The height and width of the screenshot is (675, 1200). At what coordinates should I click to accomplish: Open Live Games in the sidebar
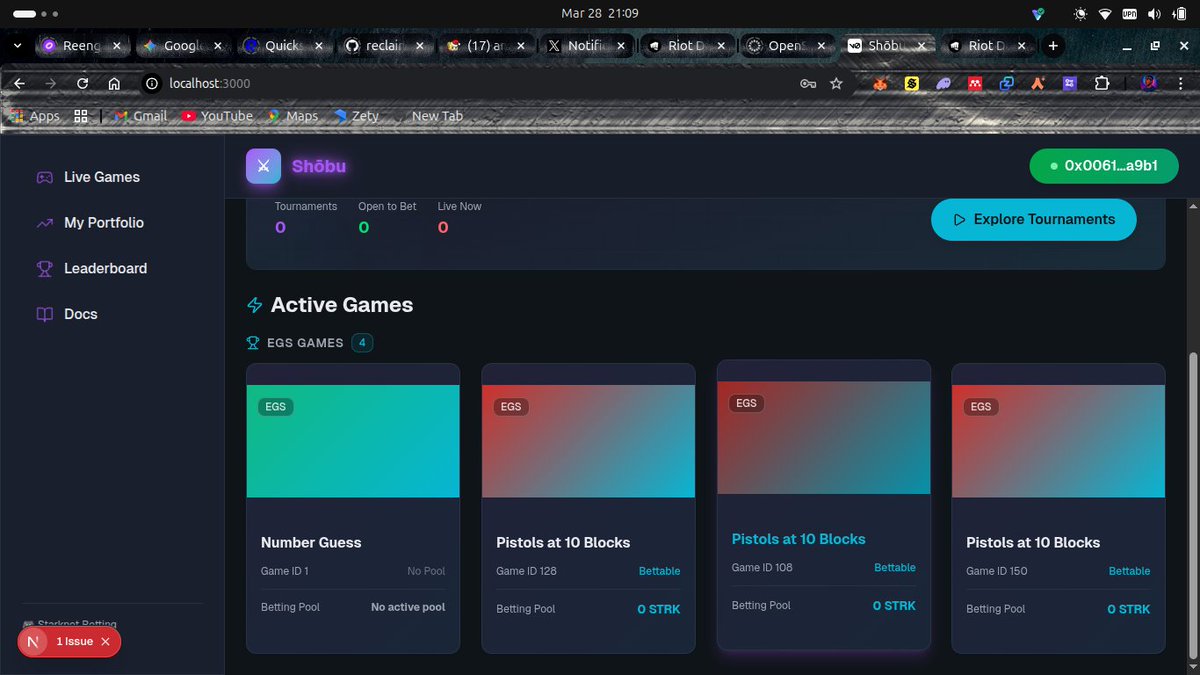[x=102, y=177]
